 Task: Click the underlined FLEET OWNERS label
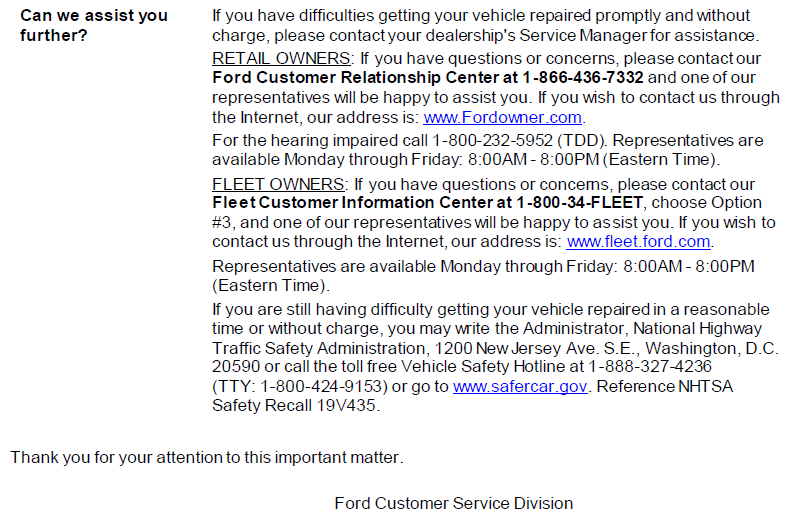278,184
